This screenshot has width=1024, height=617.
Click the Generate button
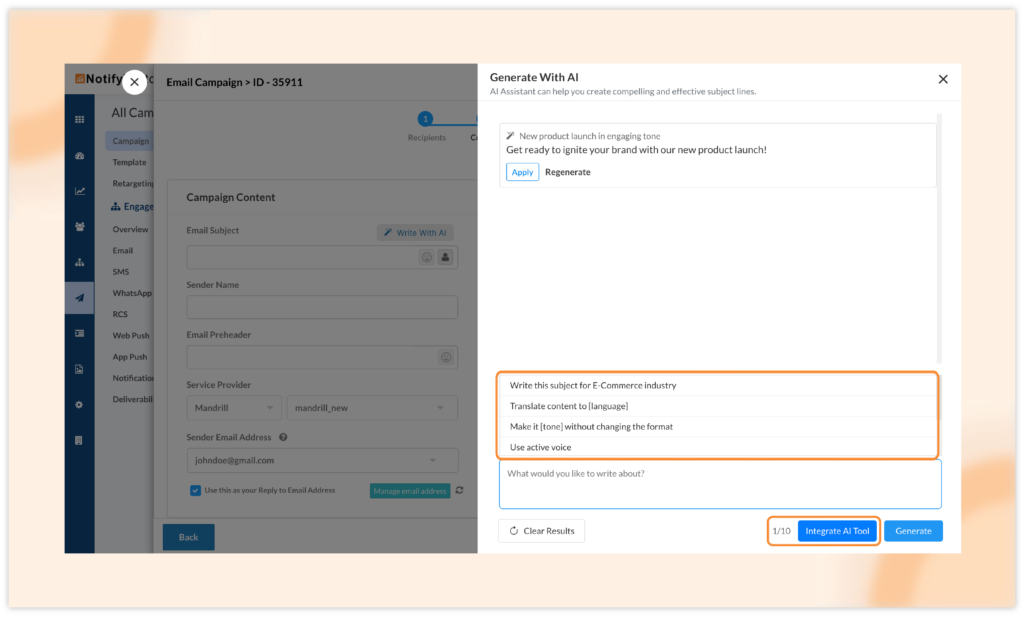tap(913, 531)
